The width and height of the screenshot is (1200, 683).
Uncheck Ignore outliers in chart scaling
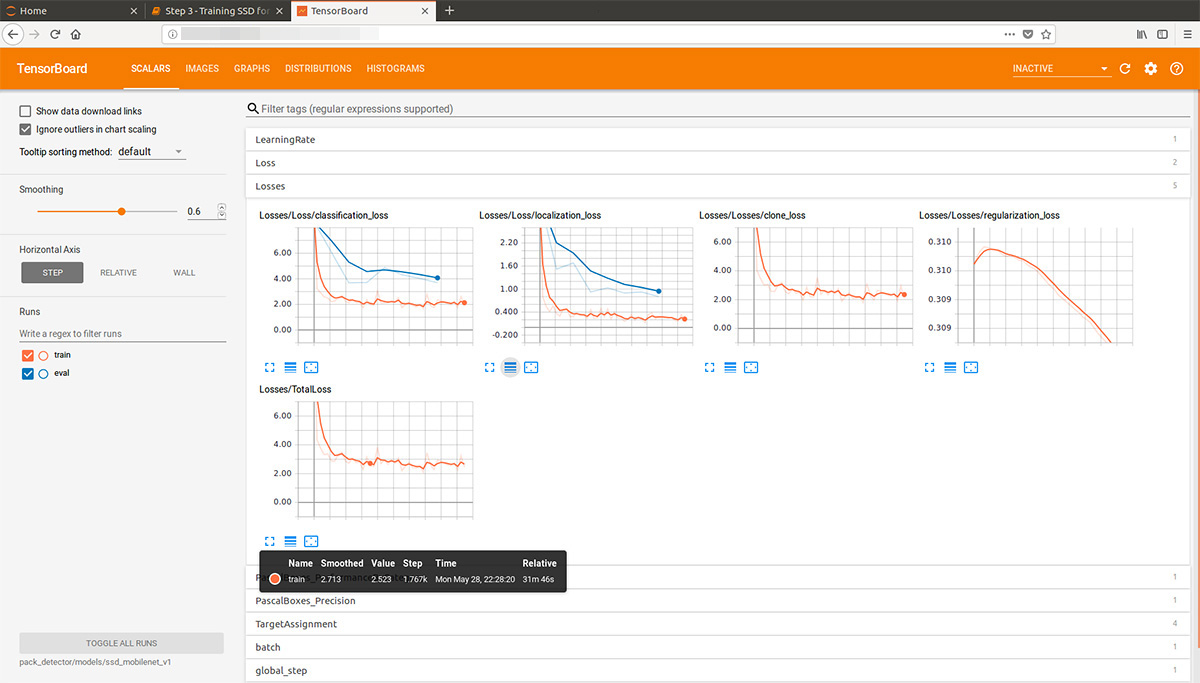pos(25,129)
